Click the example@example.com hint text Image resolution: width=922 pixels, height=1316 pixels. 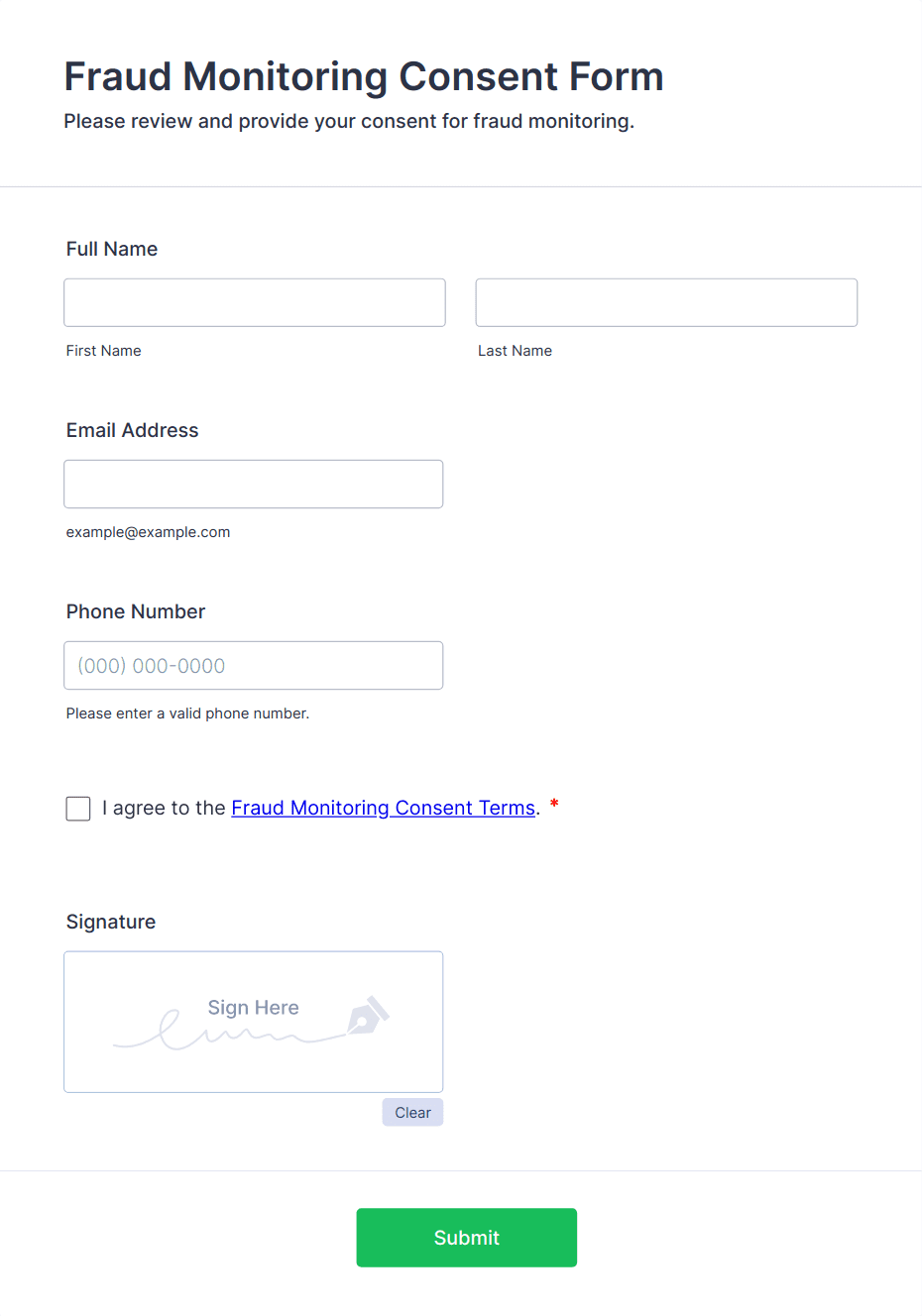coord(149,532)
